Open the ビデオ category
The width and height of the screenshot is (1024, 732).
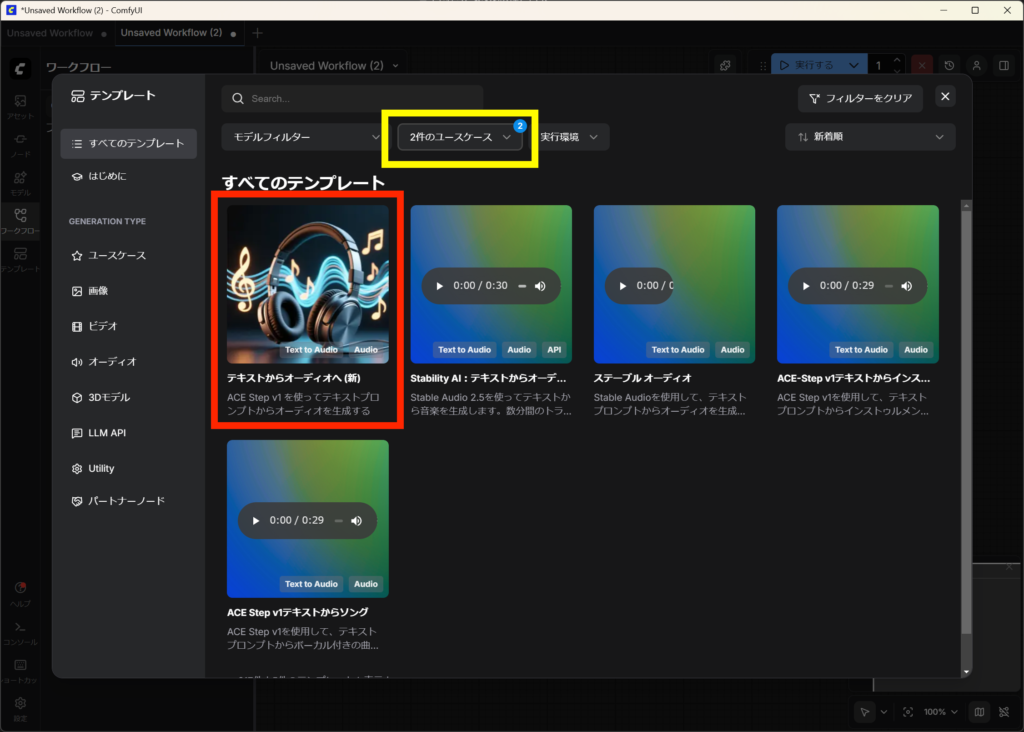(104, 326)
